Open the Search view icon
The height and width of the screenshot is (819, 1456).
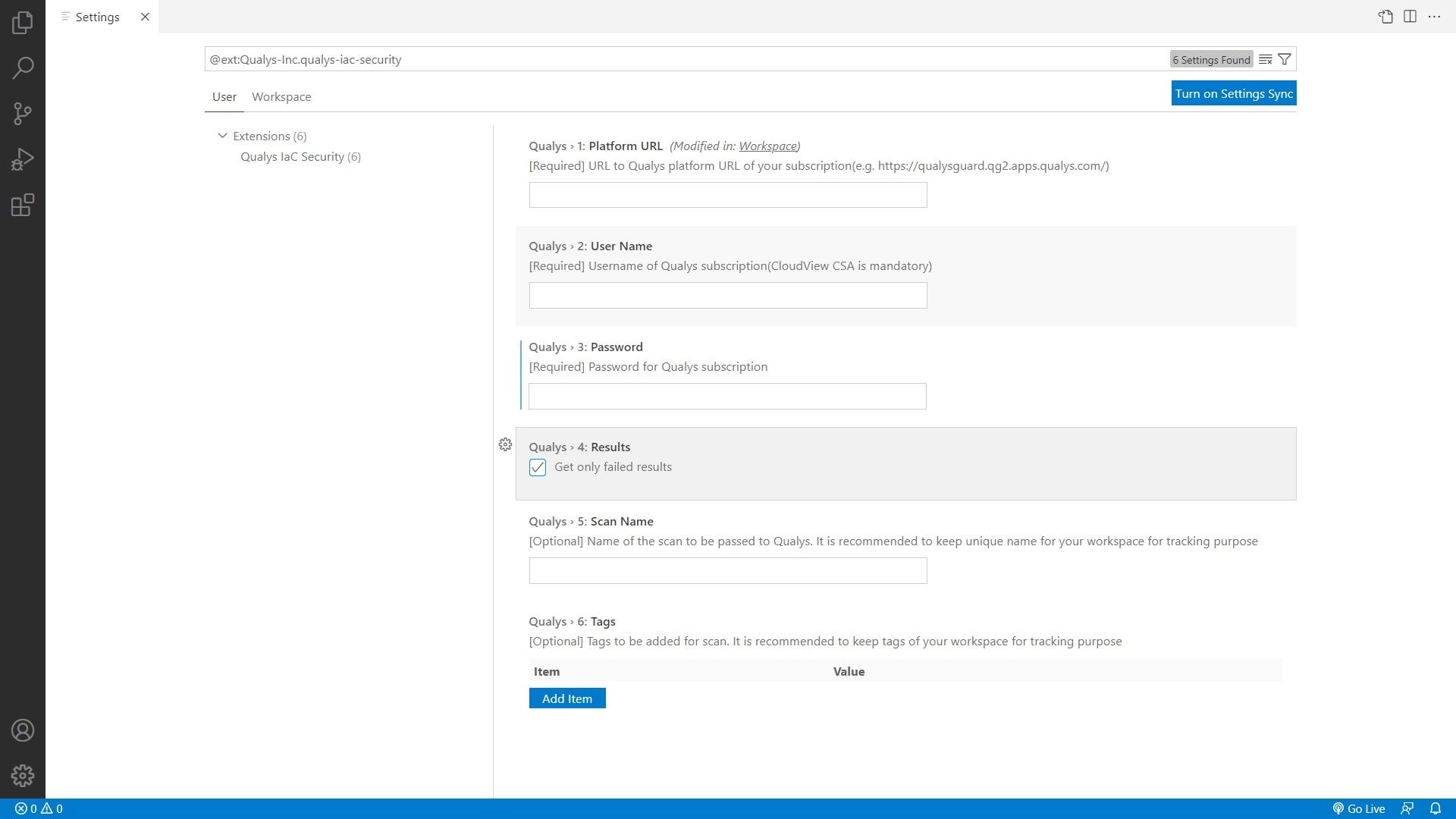(23, 67)
